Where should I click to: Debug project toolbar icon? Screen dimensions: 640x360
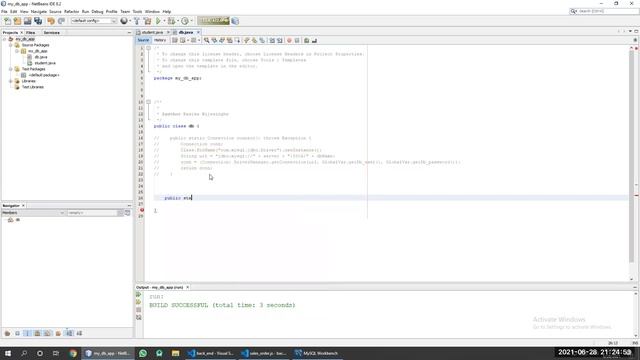pos(171,21)
